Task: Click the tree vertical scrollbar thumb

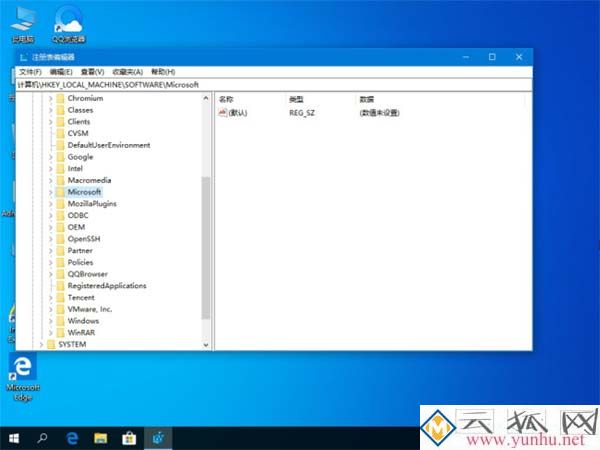Action: click(206, 248)
